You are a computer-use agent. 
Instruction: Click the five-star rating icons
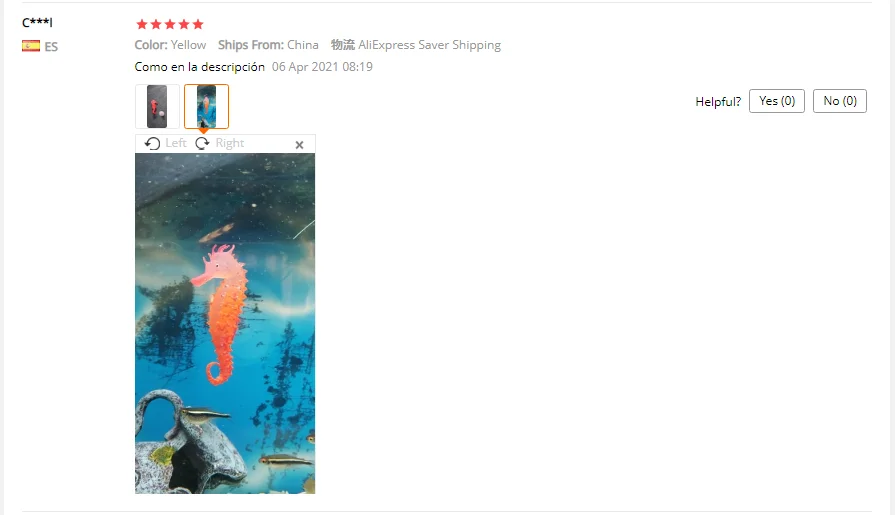(170, 24)
